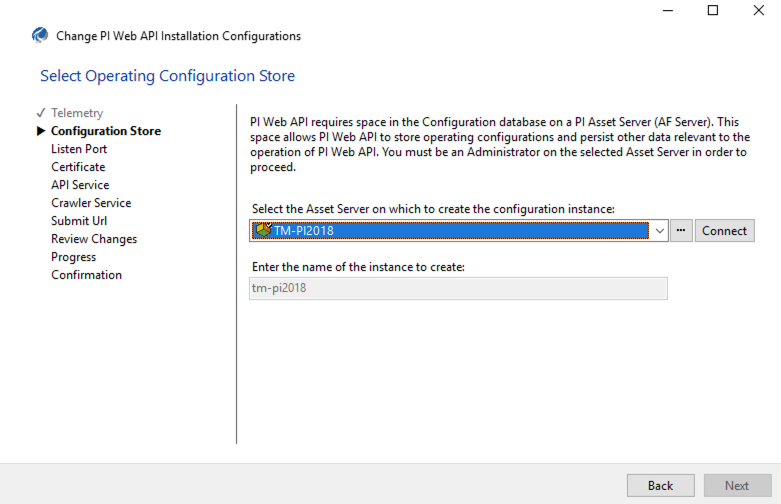Viewport: 781px width, 504px height.
Task: Select Submit Url in the step list
Action: 79,221
